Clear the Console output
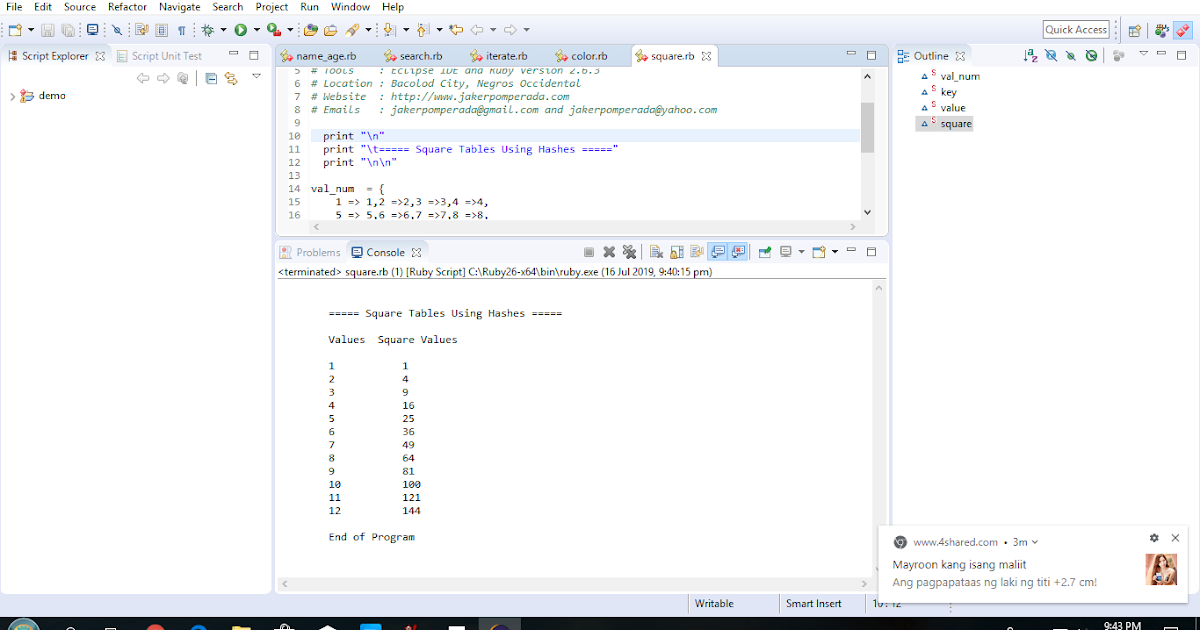The height and width of the screenshot is (630, 1200). tap(655, 252)
